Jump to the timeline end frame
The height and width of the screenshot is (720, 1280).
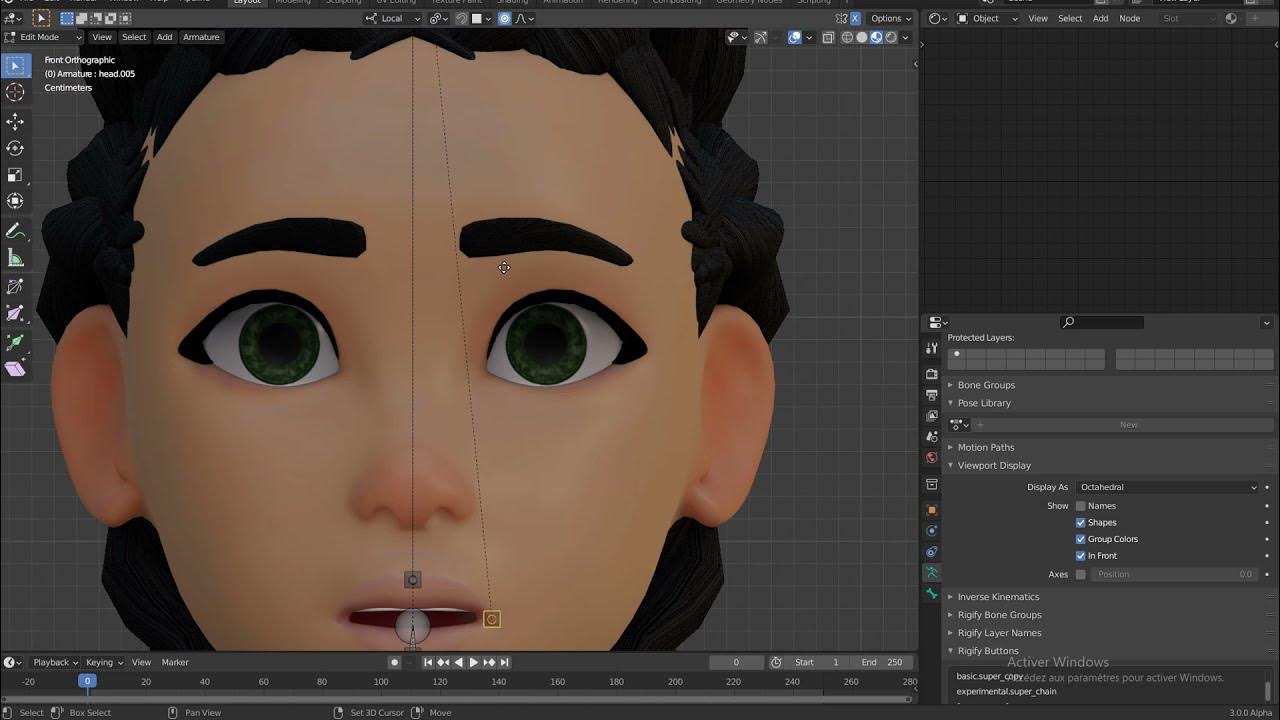tap(505, 662)
